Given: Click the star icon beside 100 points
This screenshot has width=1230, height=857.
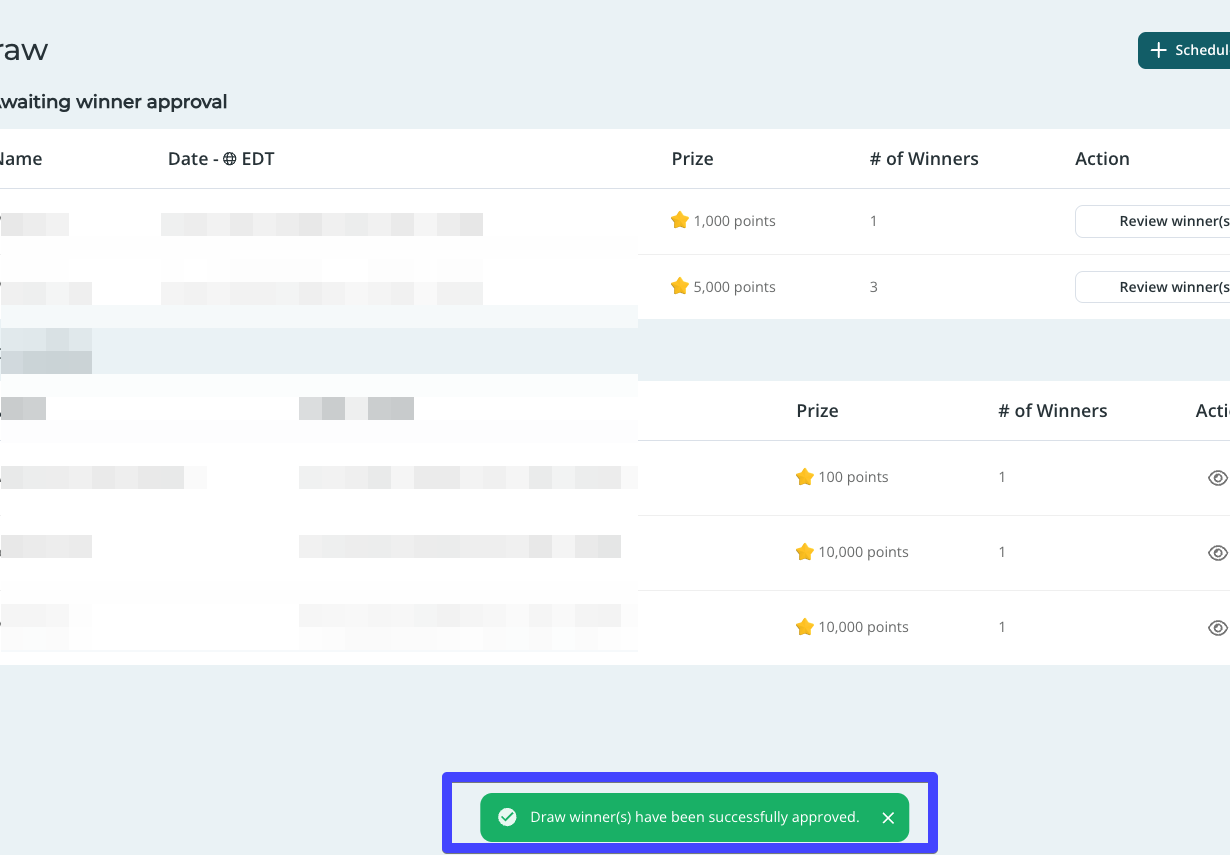Looking at the screenshot, I should pyautogui.click(x=805, y=477).
